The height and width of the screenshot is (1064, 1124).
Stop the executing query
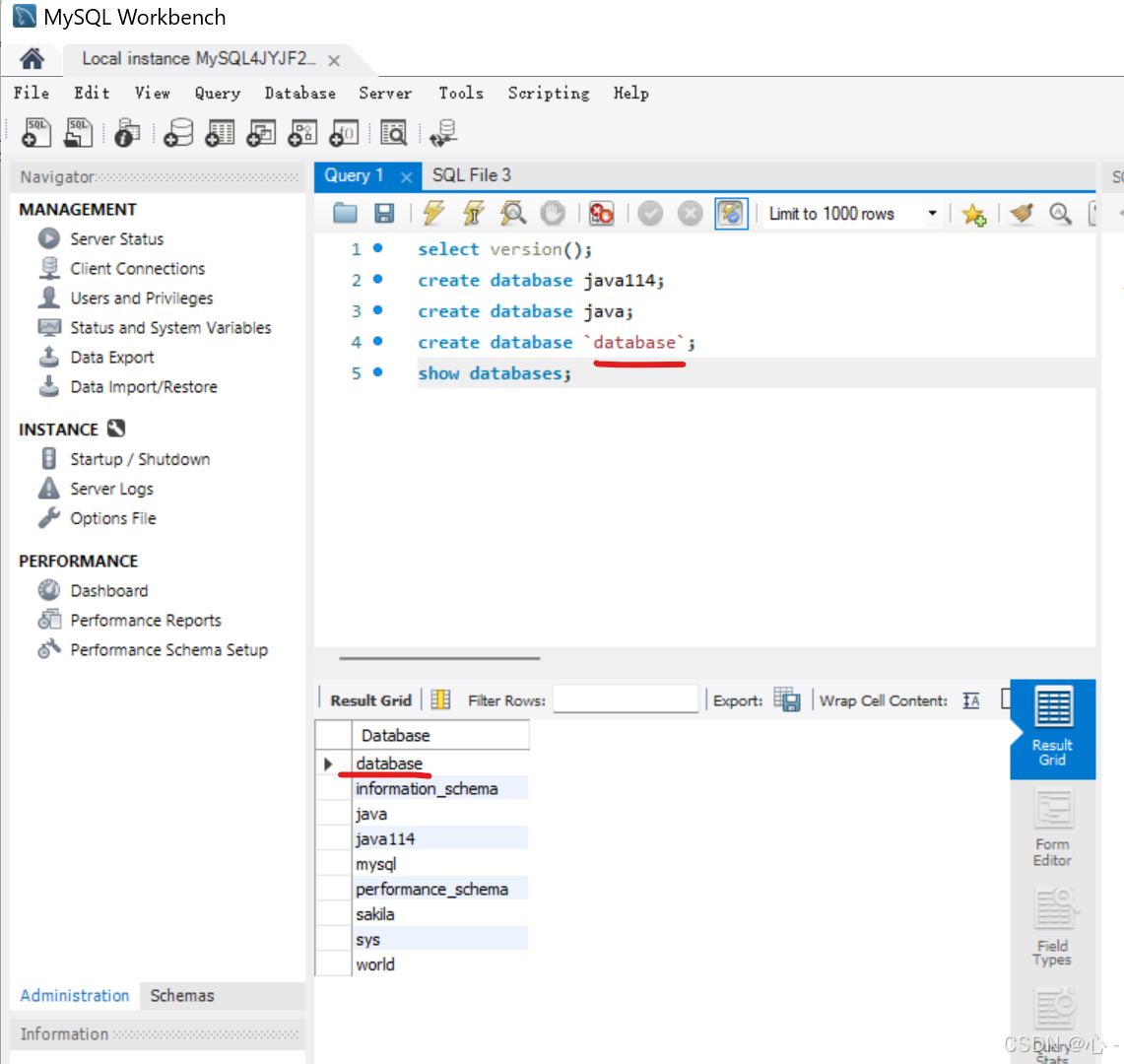coord(553,213)
